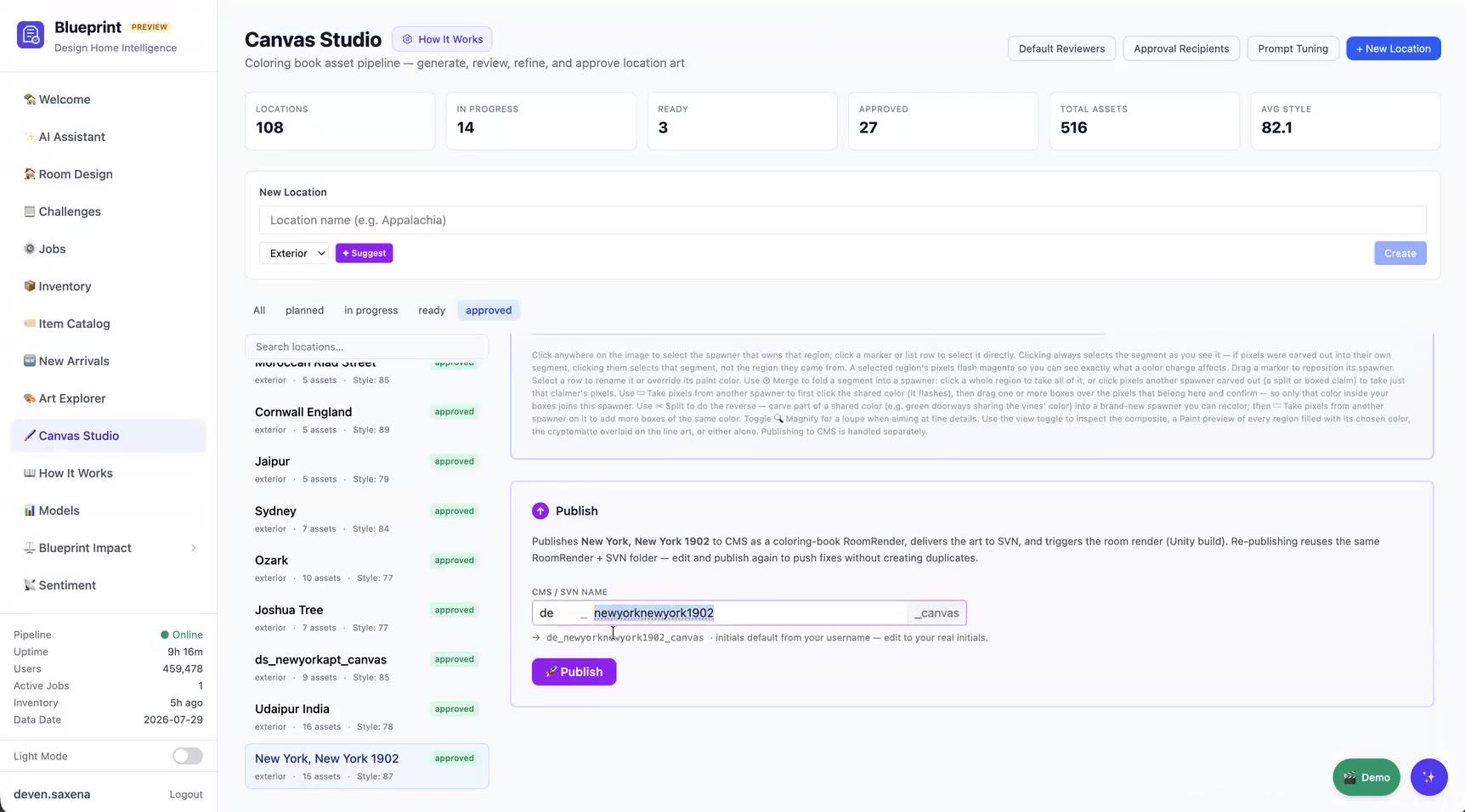Click the Art Explorer palette icon
Screen dimensions: 1465x812
(30, 398)
